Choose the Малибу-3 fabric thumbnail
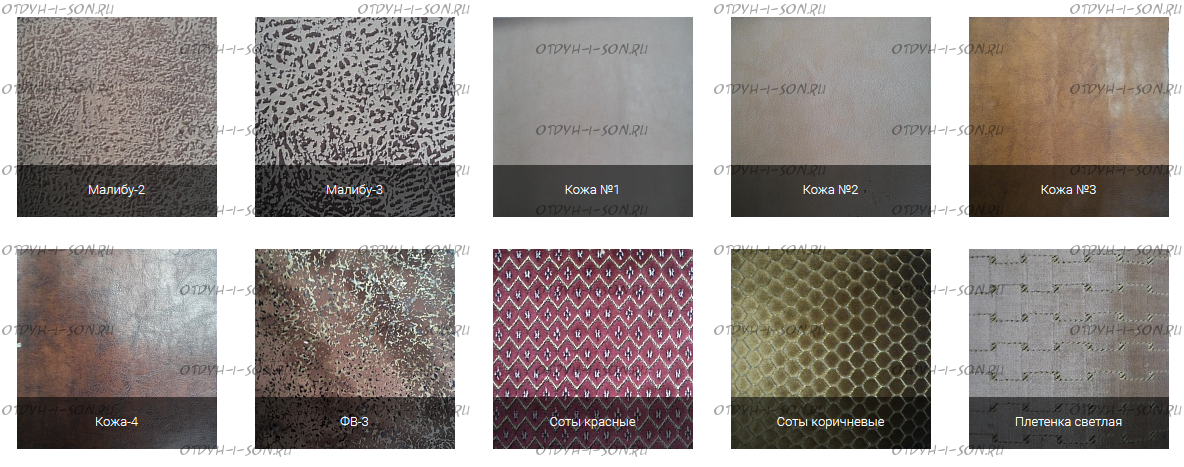 click(355, 117)
